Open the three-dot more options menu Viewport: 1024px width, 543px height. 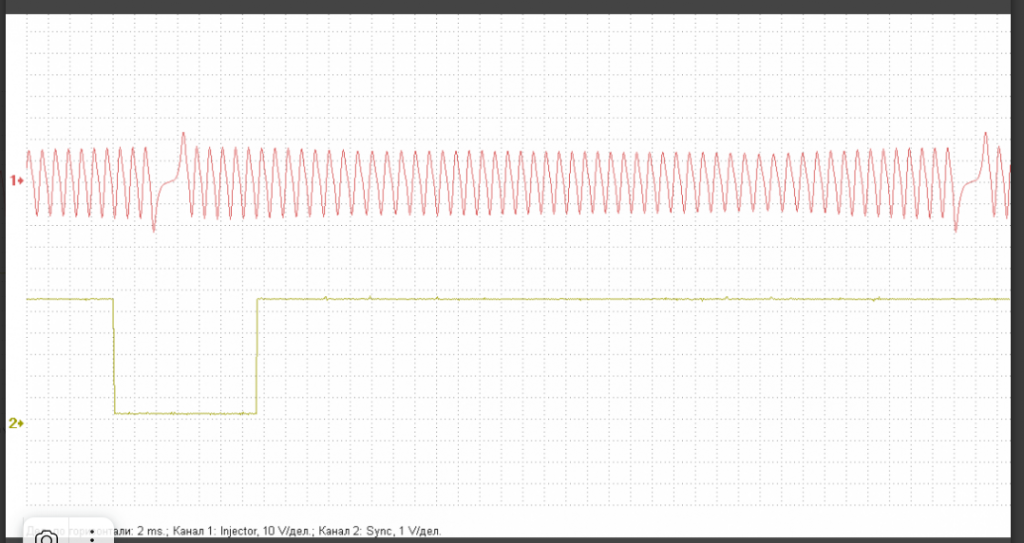[91, 536]
